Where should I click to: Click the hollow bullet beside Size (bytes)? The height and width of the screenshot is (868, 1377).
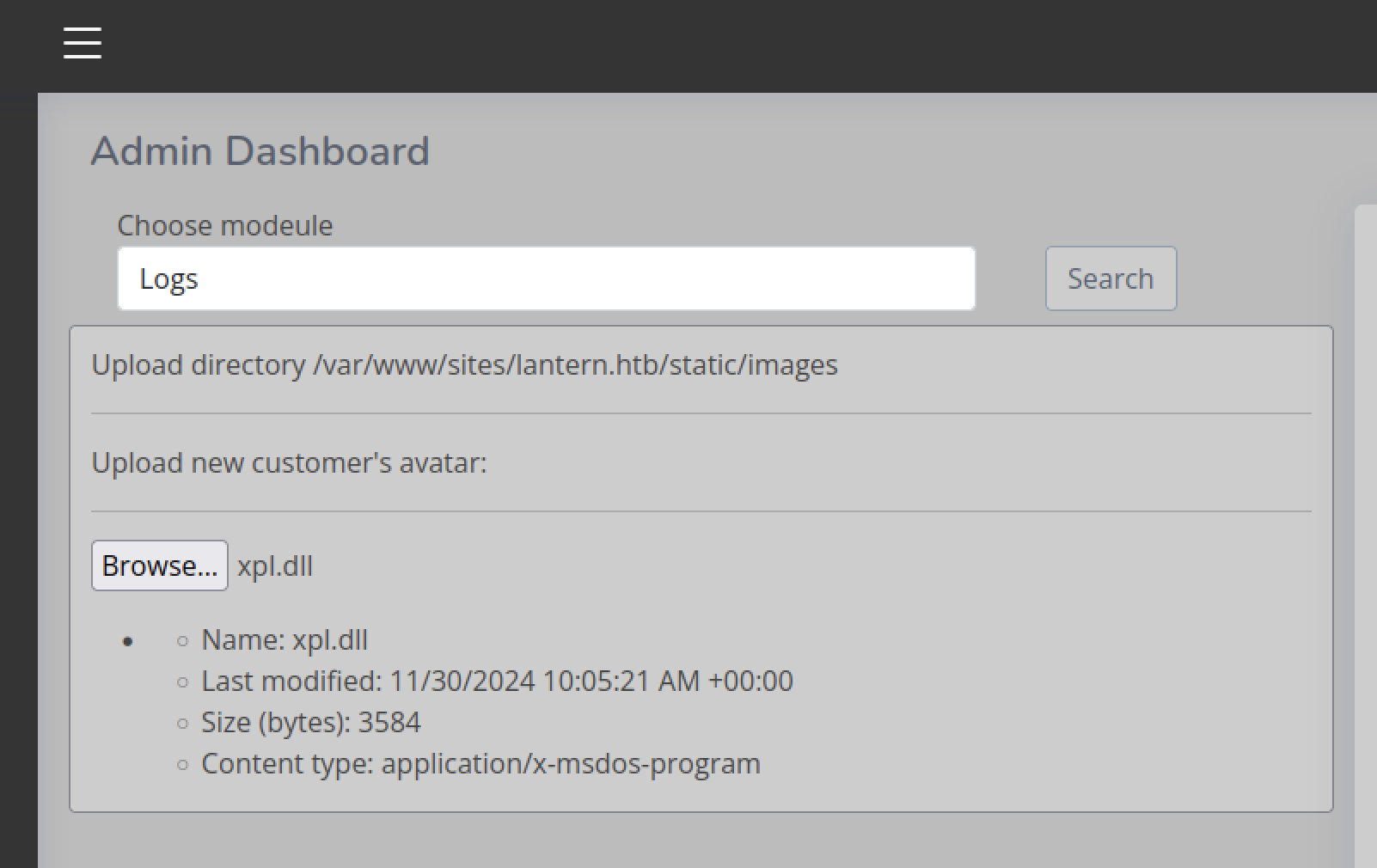(x=182, y=724)
